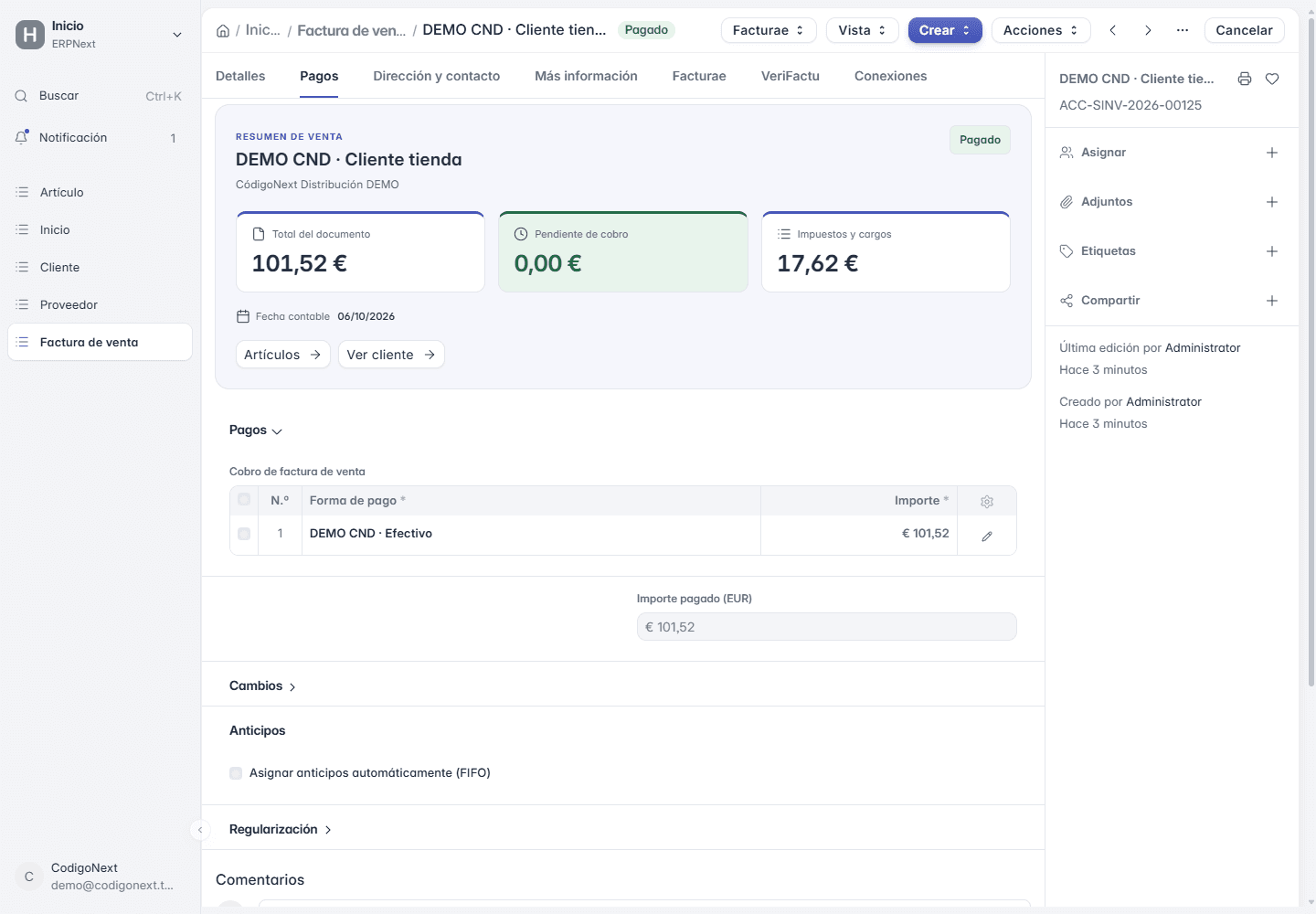Check row 1 Efectivo payment checkbox

pyautogui.click(x=244, y=534)
